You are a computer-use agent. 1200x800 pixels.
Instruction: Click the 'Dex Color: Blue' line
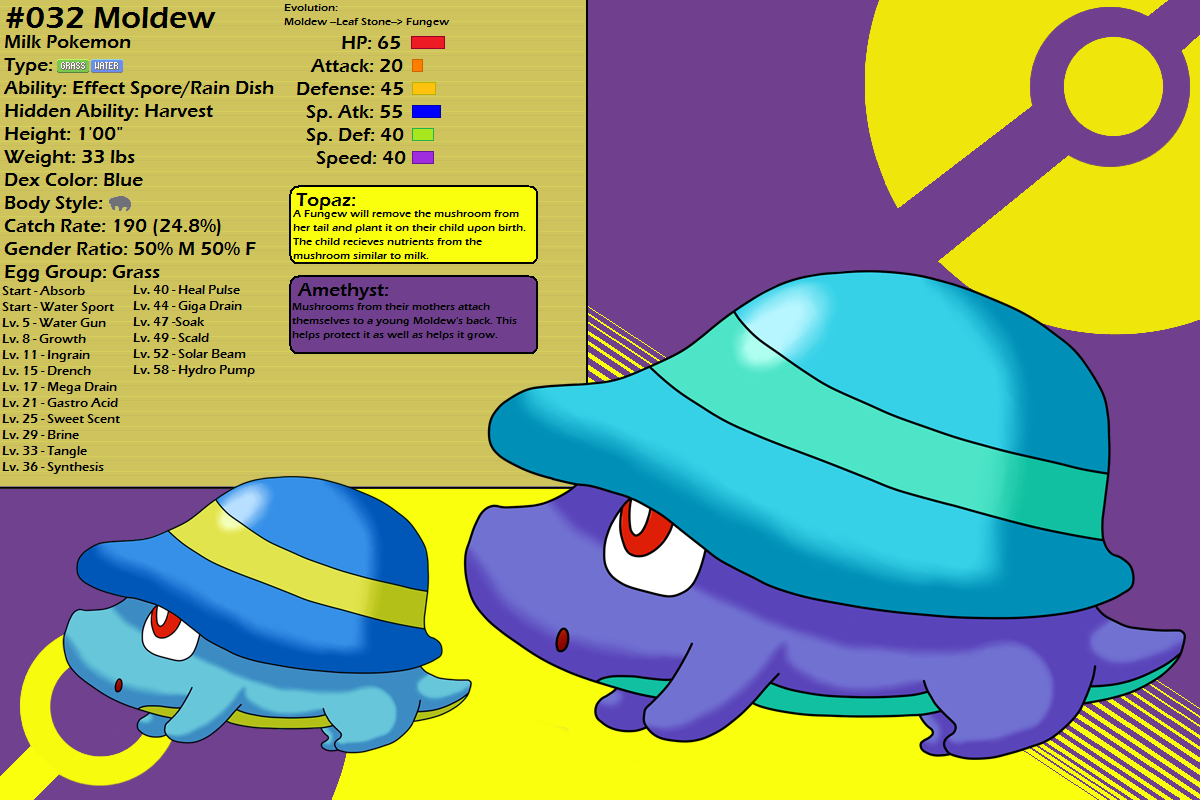[x=74, y=180]
